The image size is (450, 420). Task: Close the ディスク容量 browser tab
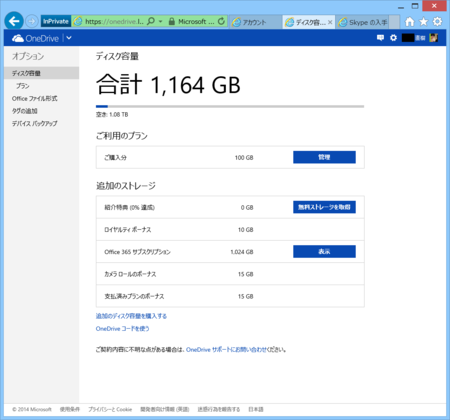330,22
